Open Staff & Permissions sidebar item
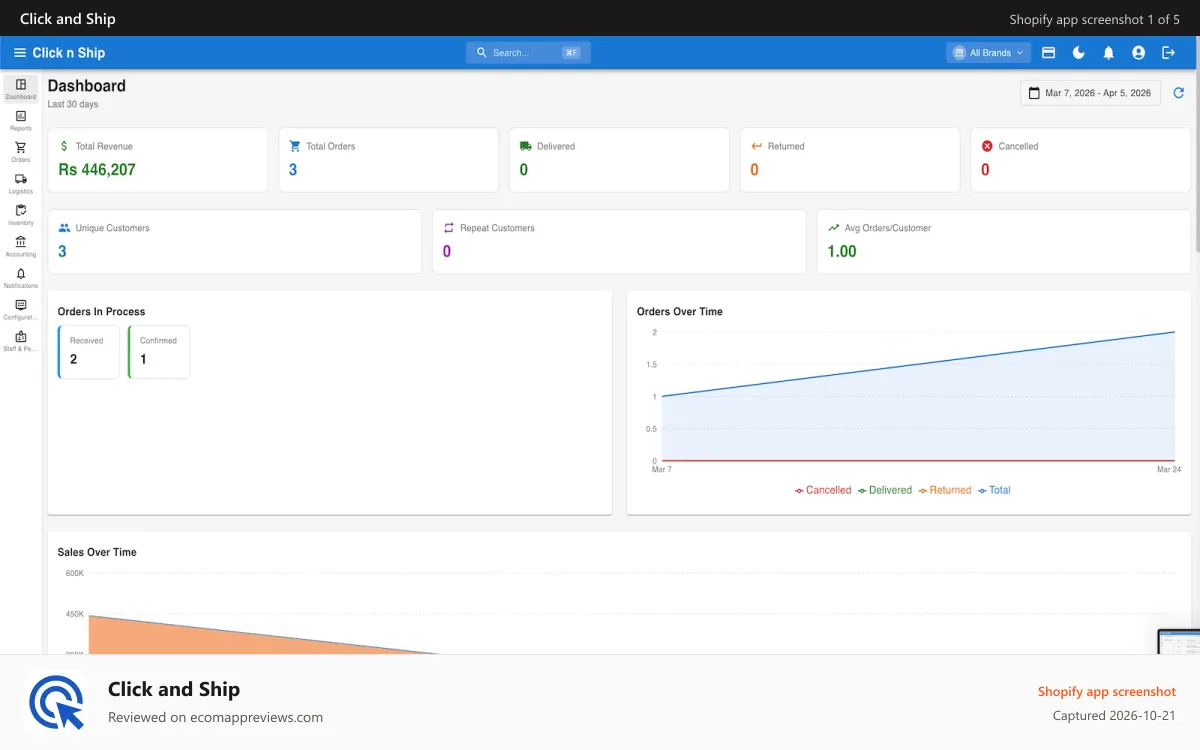The image size is (1200, 750). coord(21,341)
